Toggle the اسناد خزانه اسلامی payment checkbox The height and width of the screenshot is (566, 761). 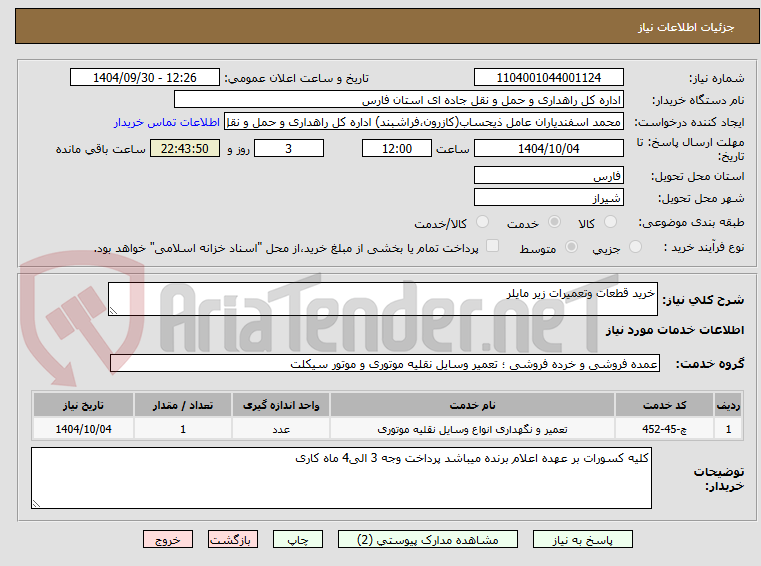point(493,246)
